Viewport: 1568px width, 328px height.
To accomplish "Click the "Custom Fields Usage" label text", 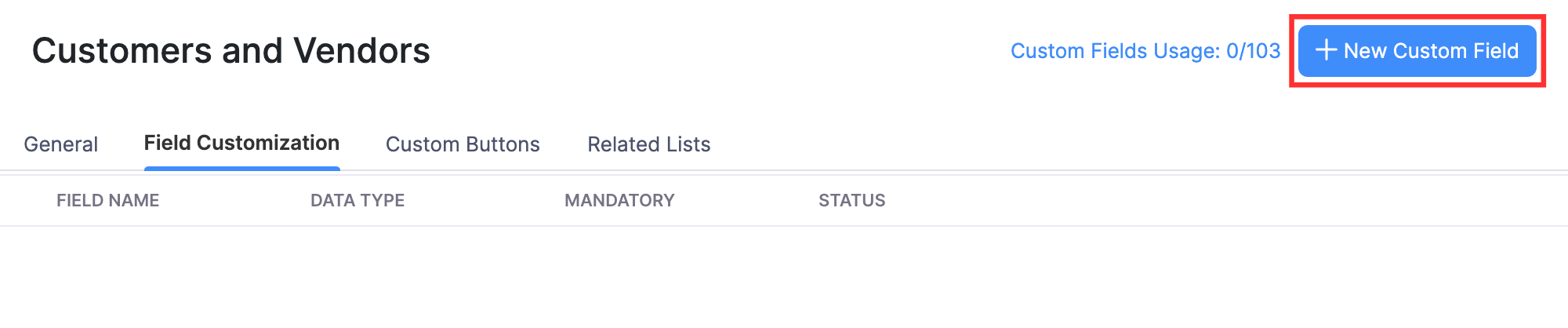I will (x=1115, y=51).
